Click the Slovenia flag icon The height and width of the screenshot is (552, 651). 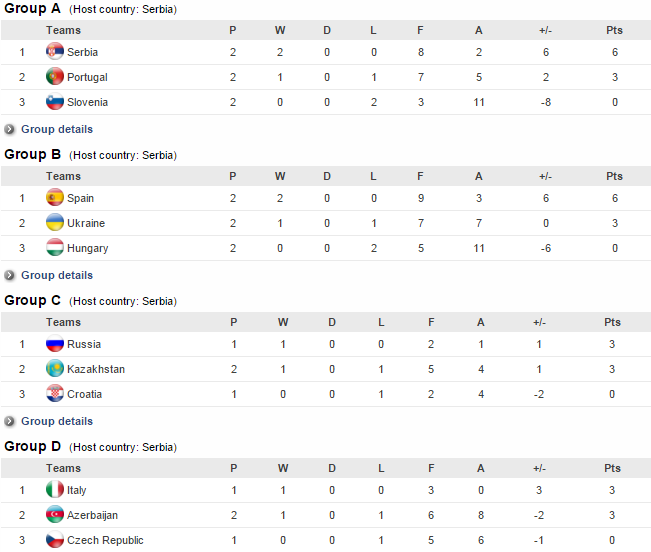pyautogui.click(x=55, y=102)
